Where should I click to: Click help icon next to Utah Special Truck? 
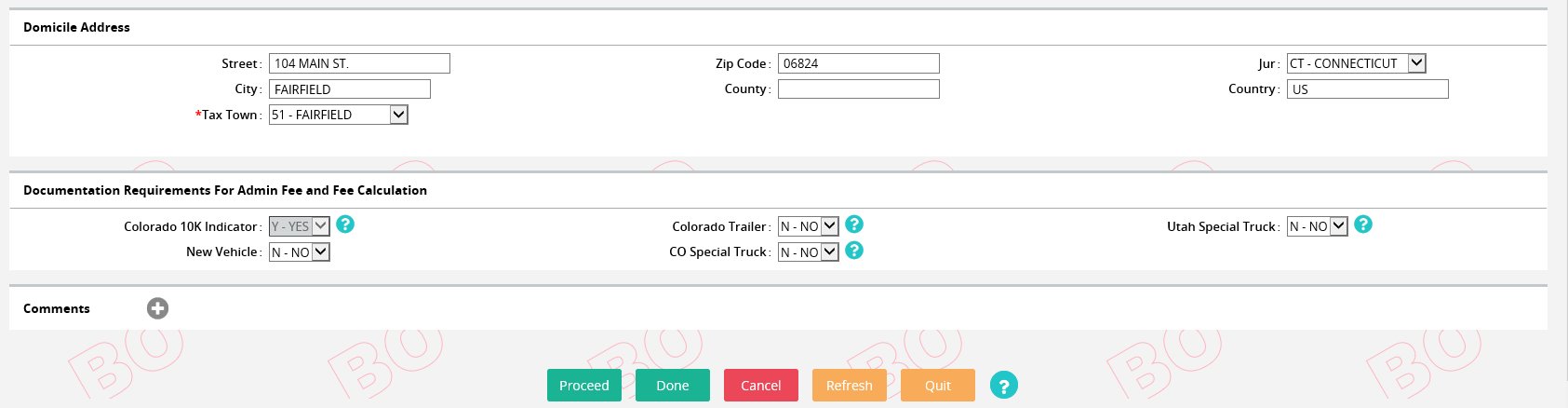(x=1363, y=224)
